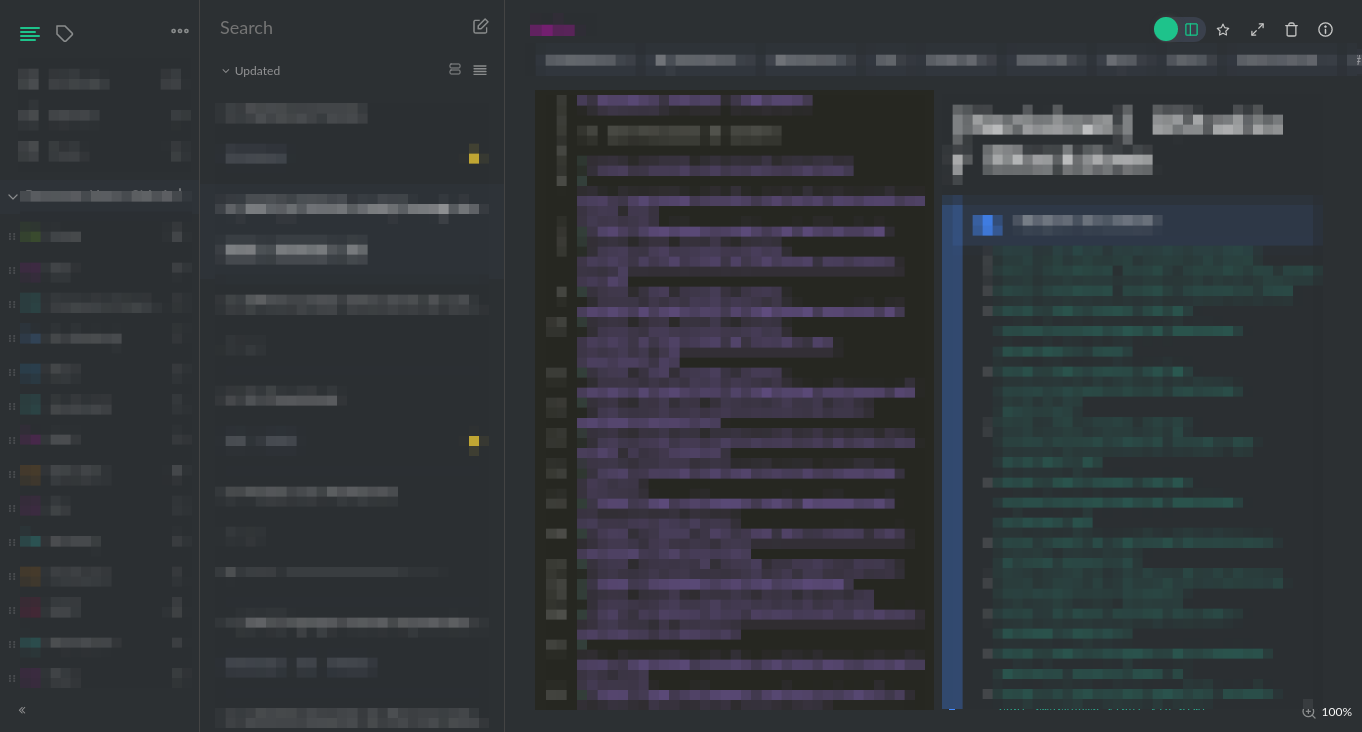Image resolution: width=1362 pixels, height=732 pixels.
Task: Create a new note with pencil icon
Action: pos(481,27)
